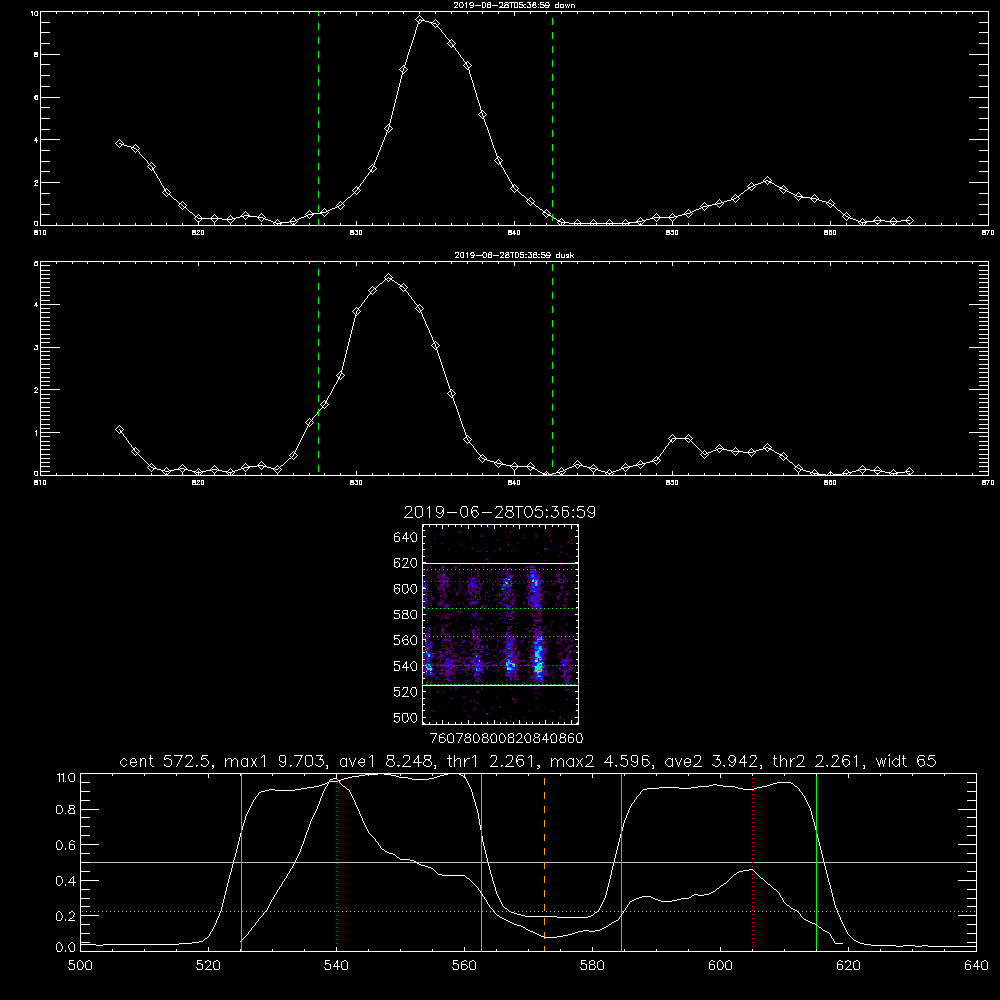1000x1000 pixels.
Task: Click the green vertical line near 584 in bottom plot
Action: click(621, 861)
